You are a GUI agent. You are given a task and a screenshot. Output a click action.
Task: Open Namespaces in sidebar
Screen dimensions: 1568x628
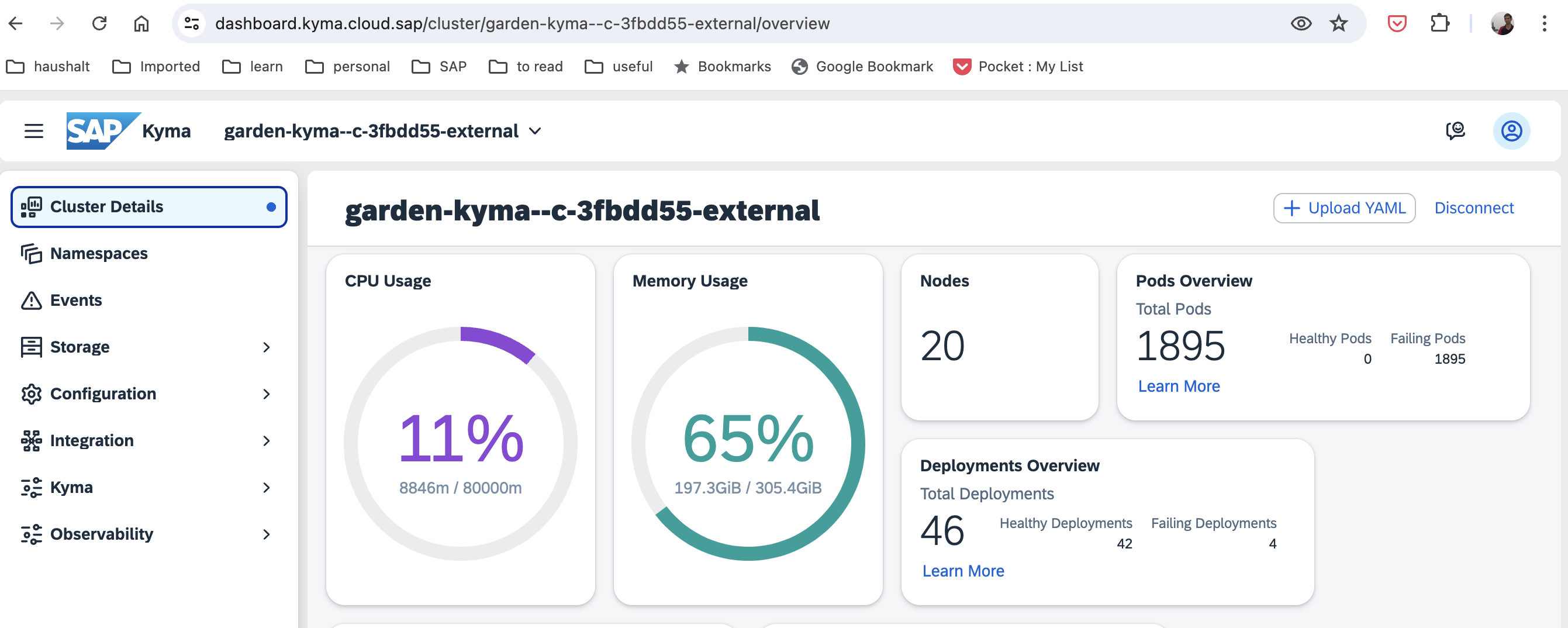pyautogui.click(x=148, y=254)
